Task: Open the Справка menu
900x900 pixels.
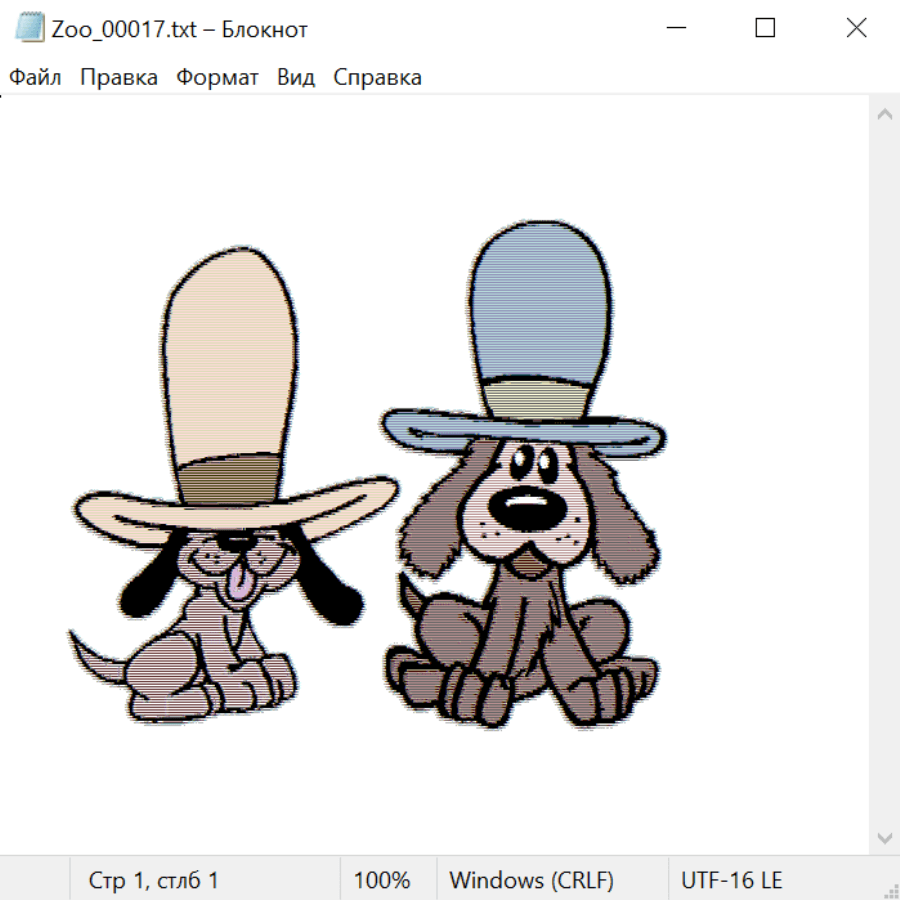Action: click(x=377, y=78)
